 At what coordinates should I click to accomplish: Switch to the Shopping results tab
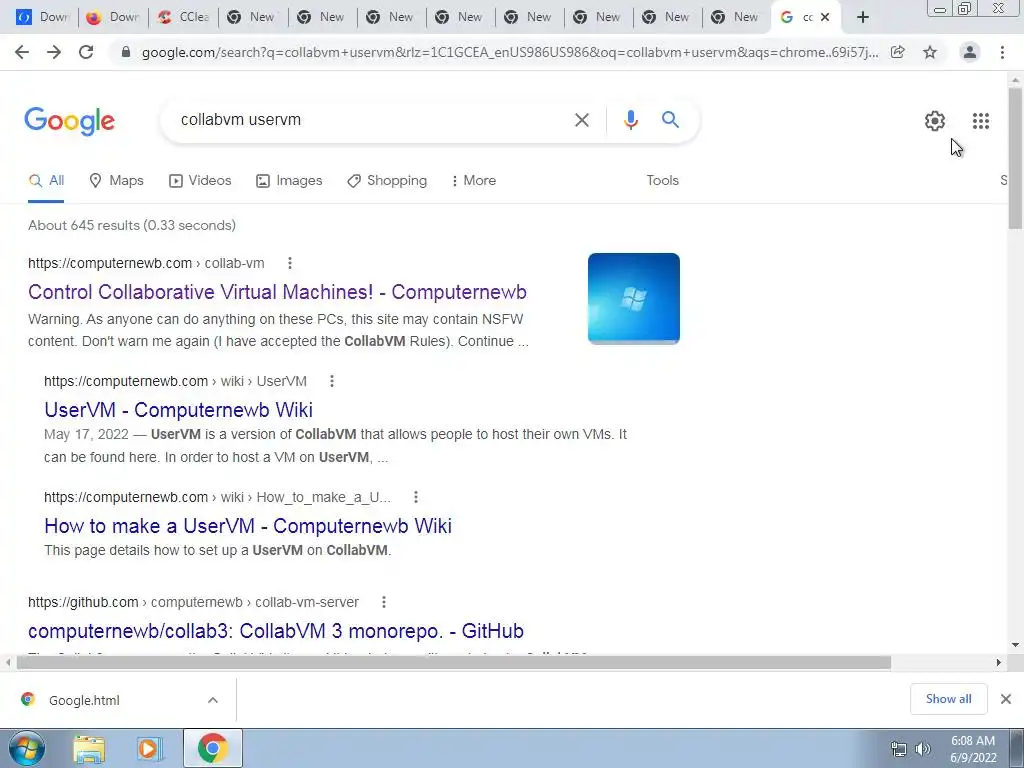(x=387, y=181)
